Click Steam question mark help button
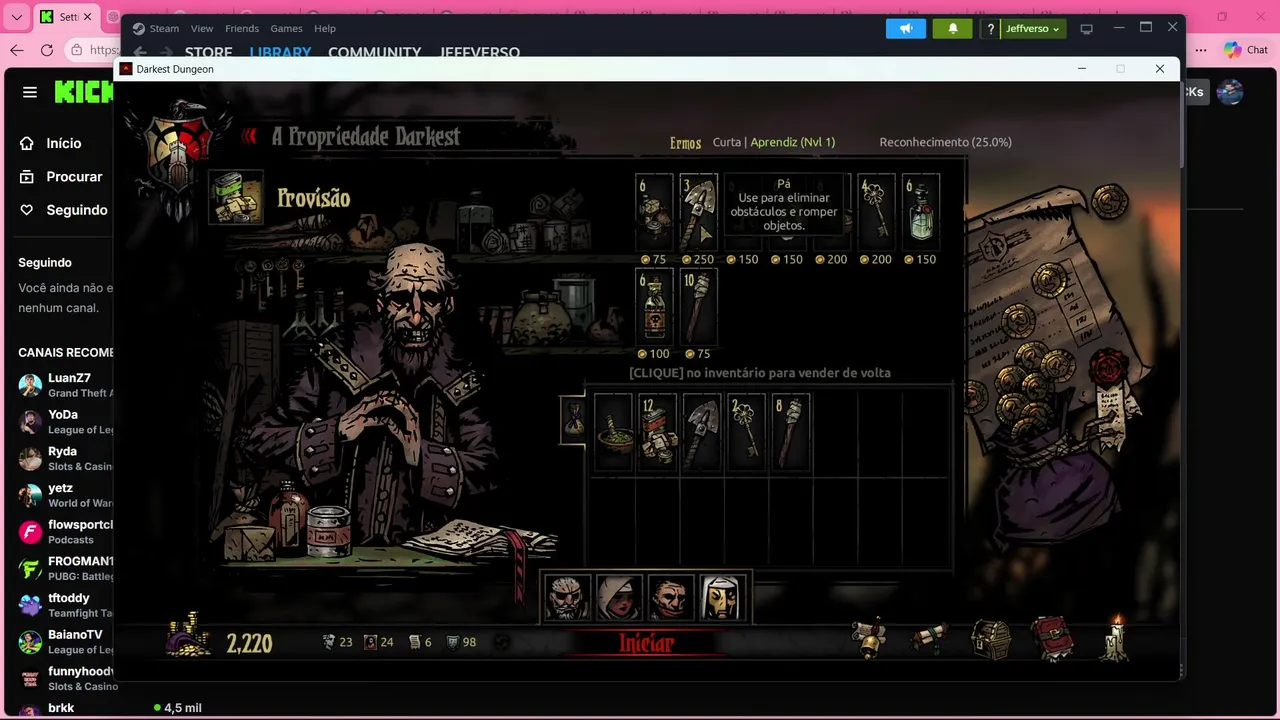 (991, 29)
